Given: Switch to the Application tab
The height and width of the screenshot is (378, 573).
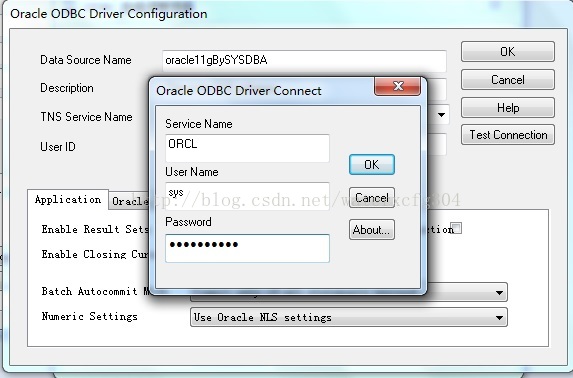Looking at the screenshot, I should coord(68,200).
